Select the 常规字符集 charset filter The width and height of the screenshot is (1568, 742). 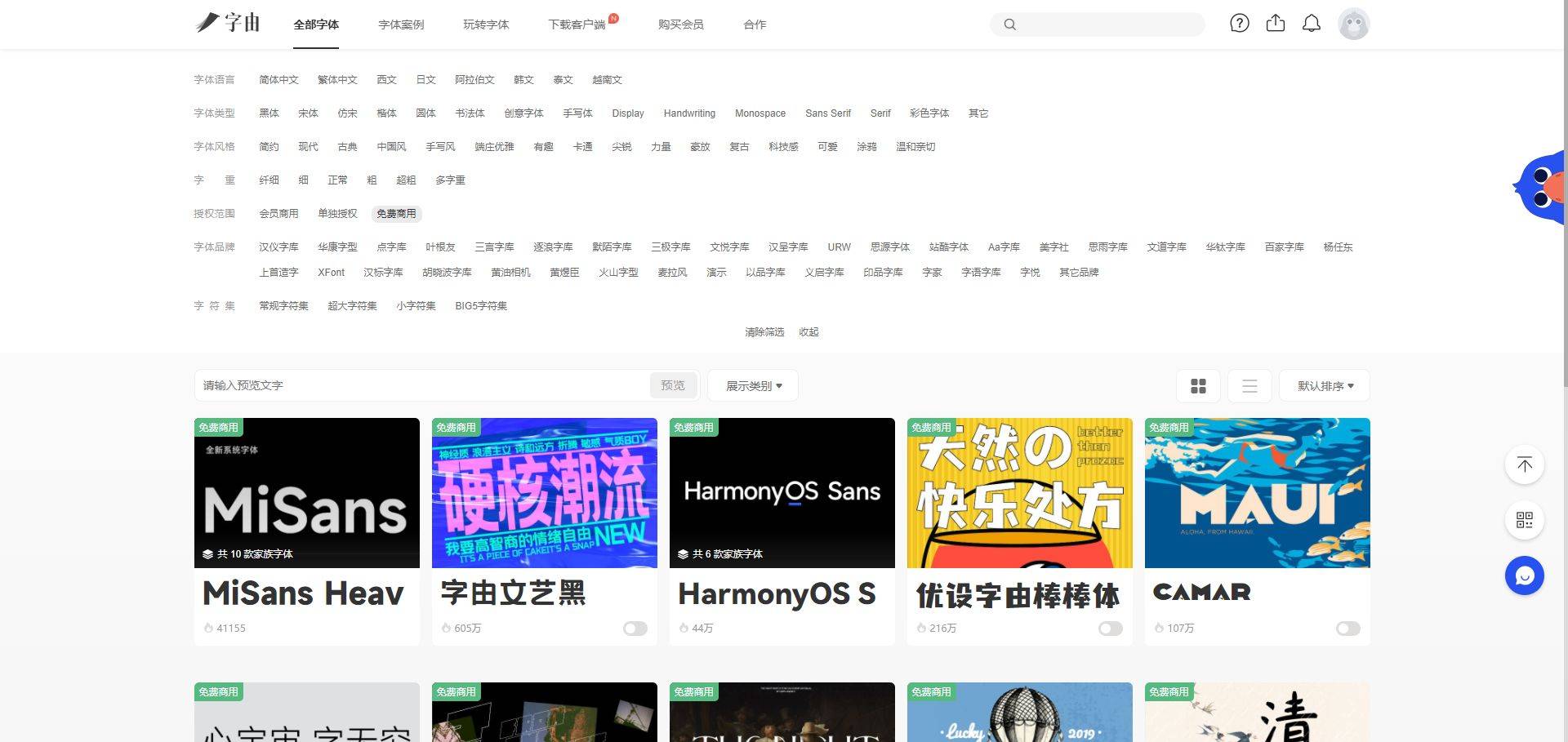coord(283,306)
